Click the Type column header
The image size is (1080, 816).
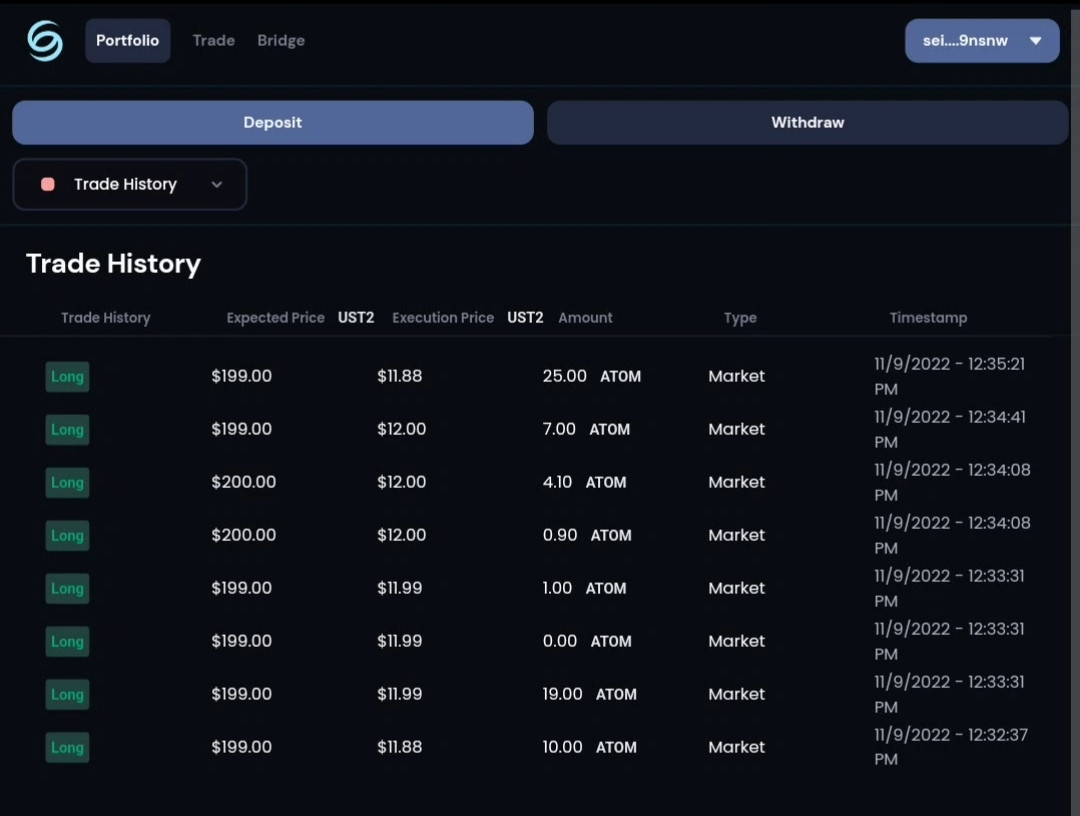[740, 317]
